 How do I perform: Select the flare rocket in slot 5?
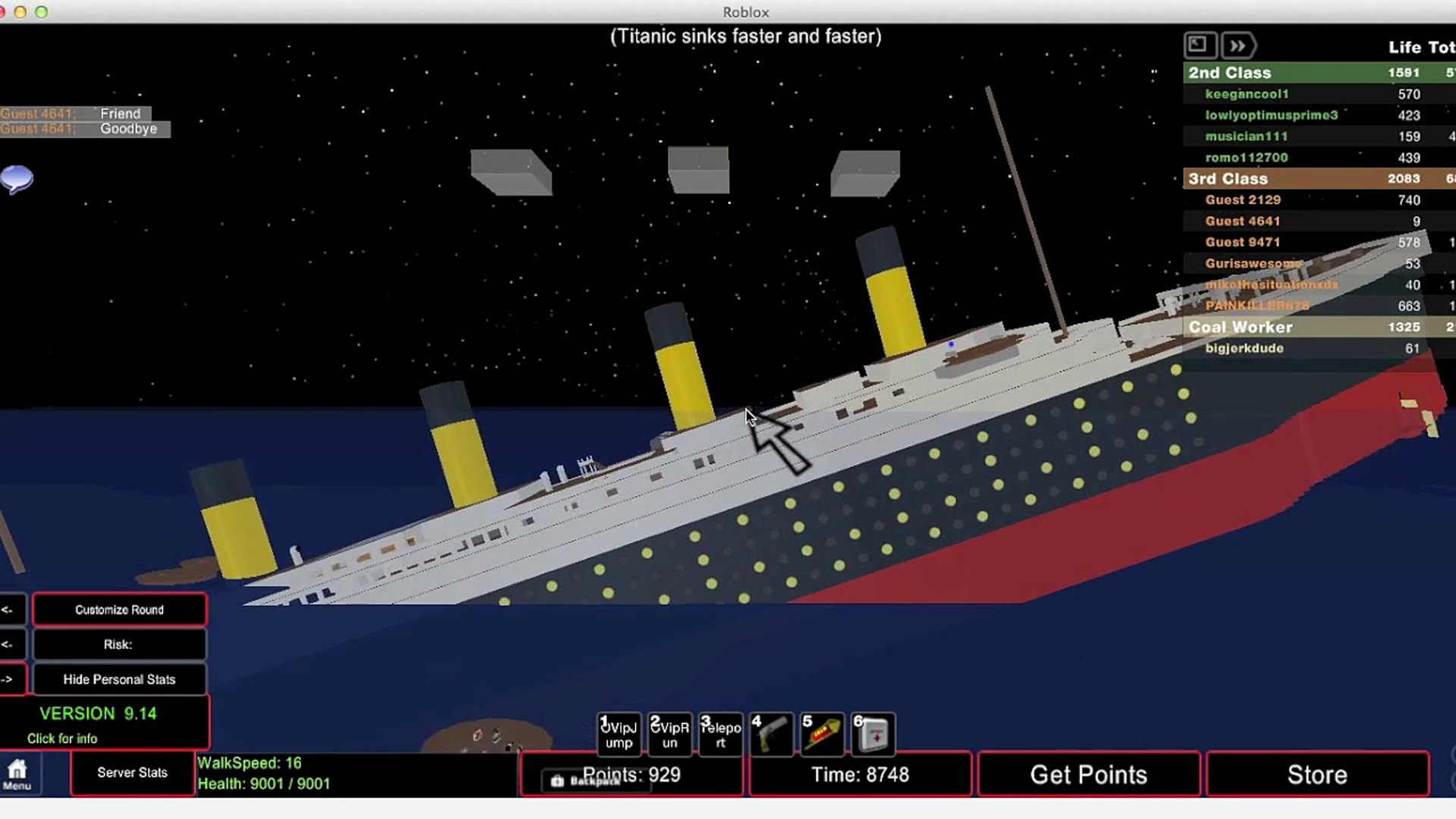(823, 733)
